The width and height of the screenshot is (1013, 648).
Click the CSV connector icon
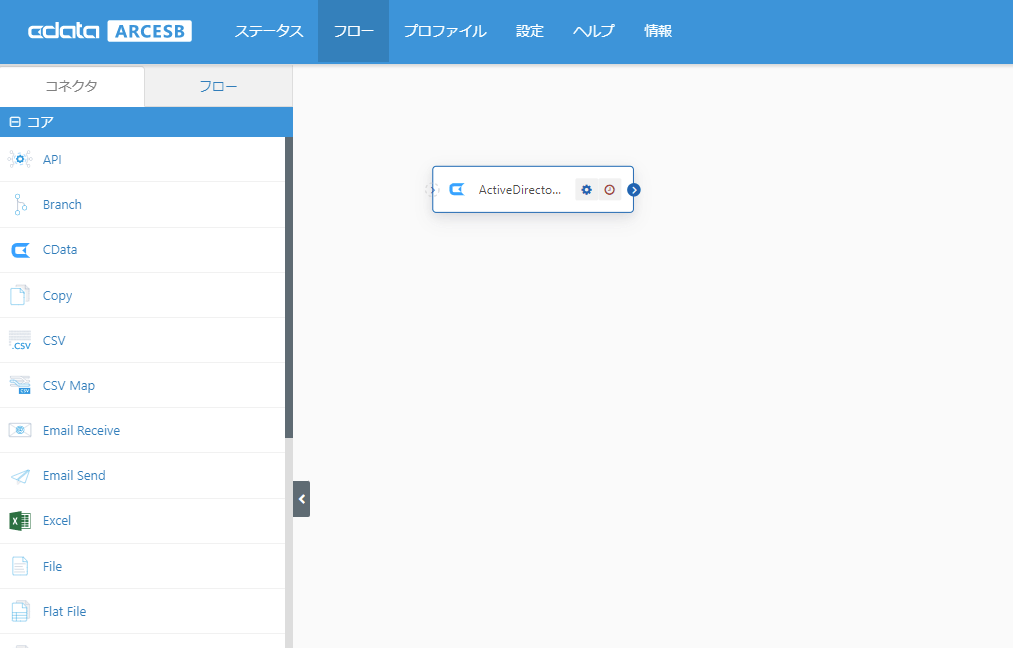tap(20, 340)
